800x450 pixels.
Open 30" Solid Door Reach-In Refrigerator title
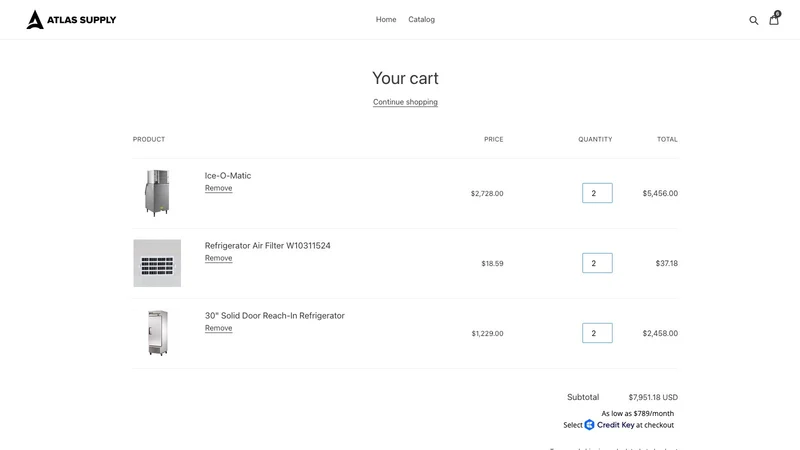[274, 315]
